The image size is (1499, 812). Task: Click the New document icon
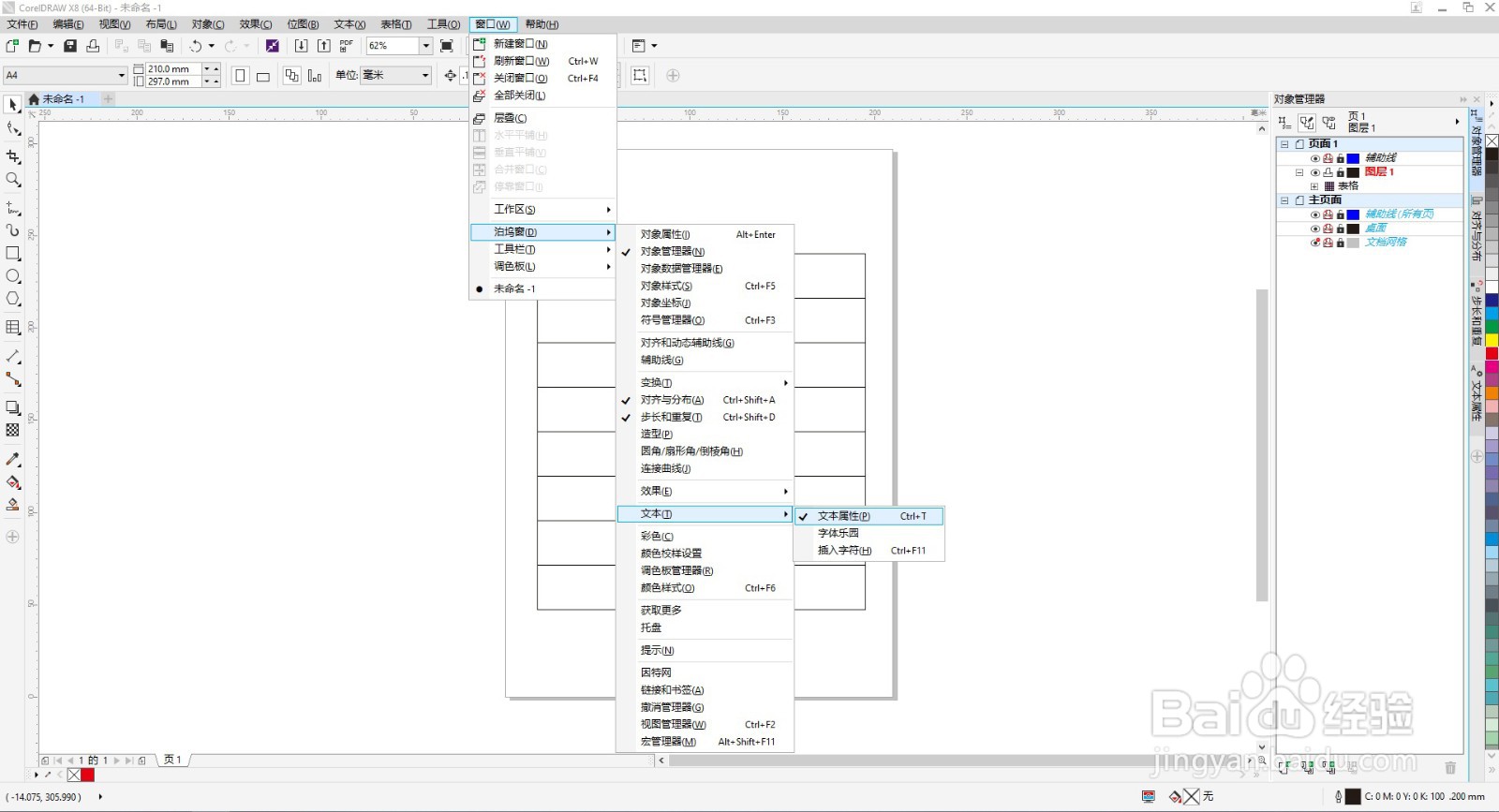[x=12, y=45]
